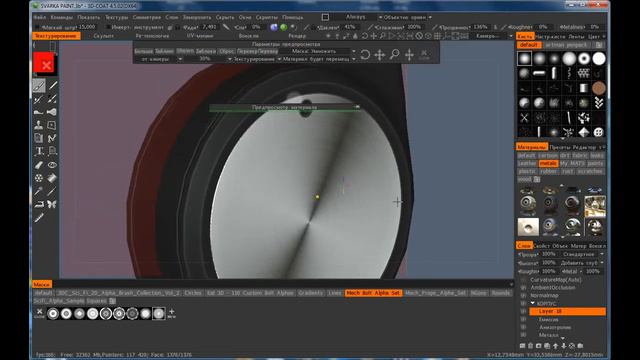This screenshot has height=360, width=640.
Task: Select the gold metal material thumbnail
Action: point(595,206)
